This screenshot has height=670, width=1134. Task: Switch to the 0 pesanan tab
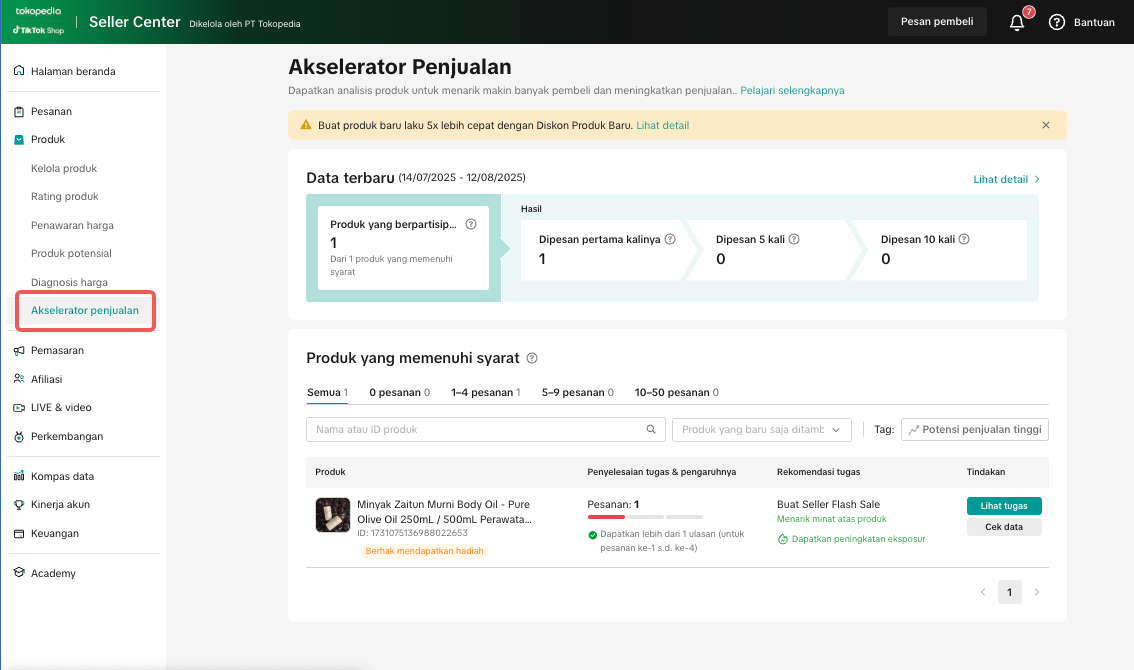(x=399, y=393)
